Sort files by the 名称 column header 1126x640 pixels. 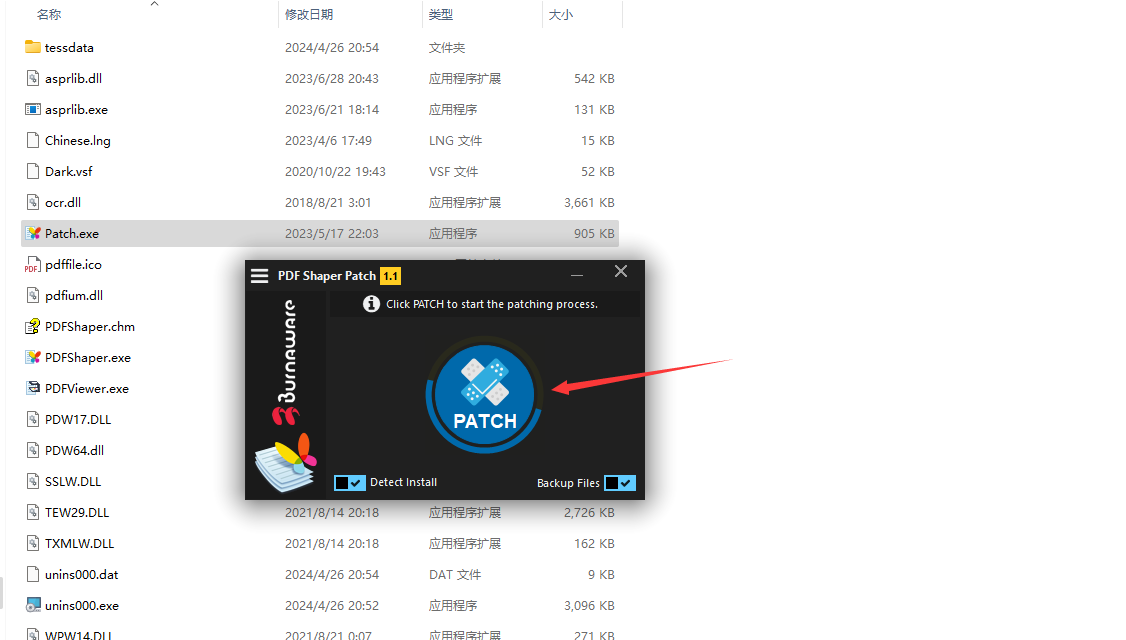click(x=49, y=14)
